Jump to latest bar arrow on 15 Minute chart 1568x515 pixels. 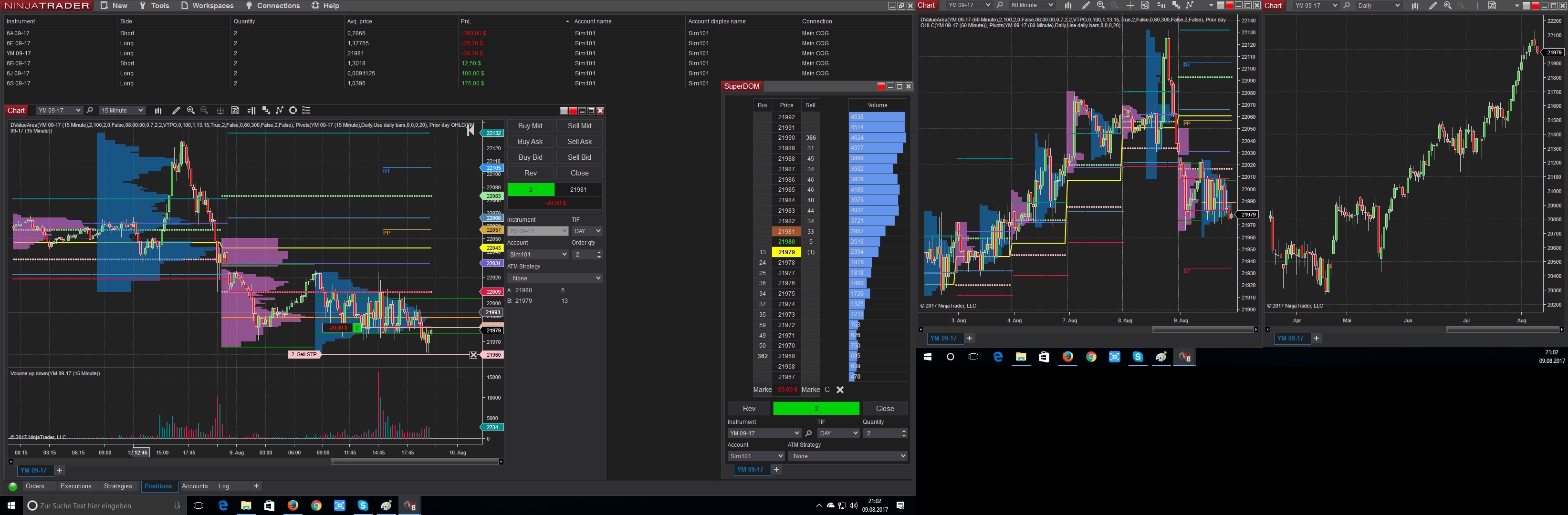470,130
